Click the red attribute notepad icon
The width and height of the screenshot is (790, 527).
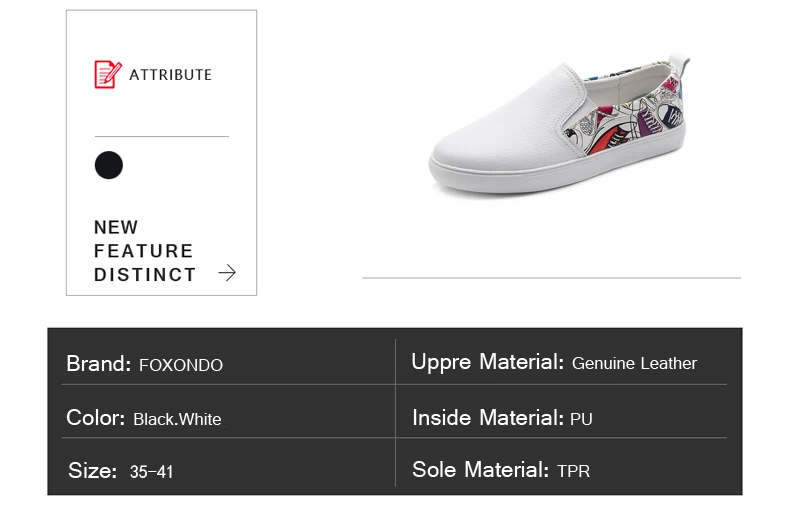tap(108, 75)
